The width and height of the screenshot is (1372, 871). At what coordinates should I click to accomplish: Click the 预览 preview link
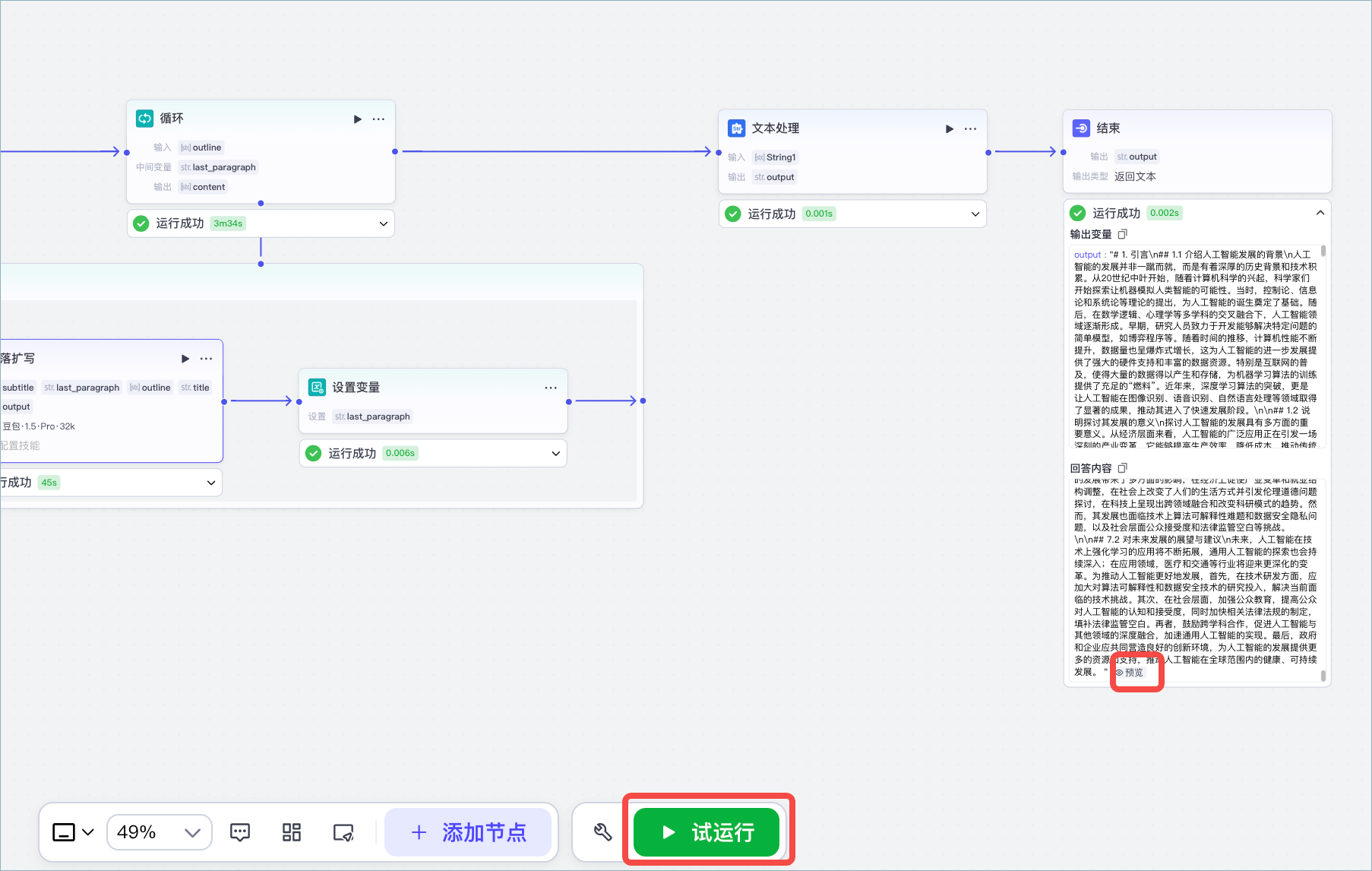(x=1130, y=673)
